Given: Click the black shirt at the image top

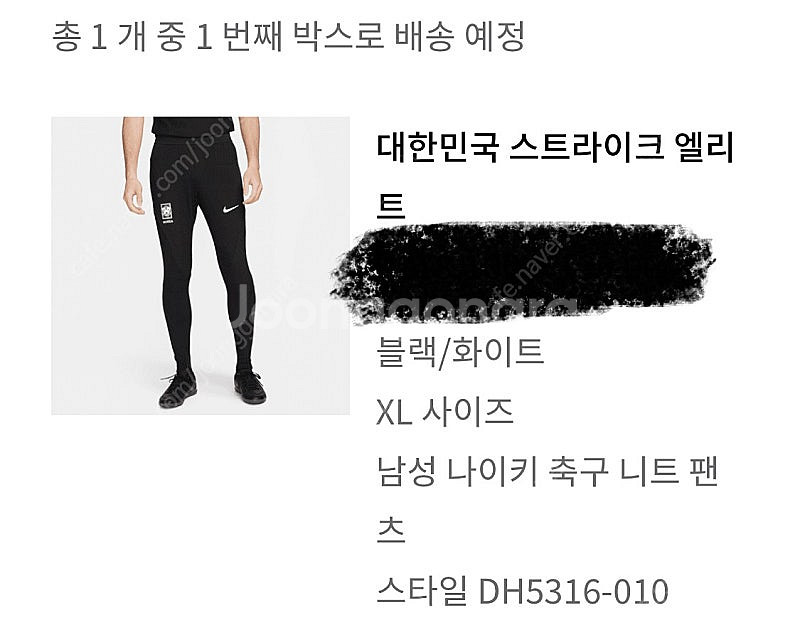Looking at the screenshot, I should point(193,126).
